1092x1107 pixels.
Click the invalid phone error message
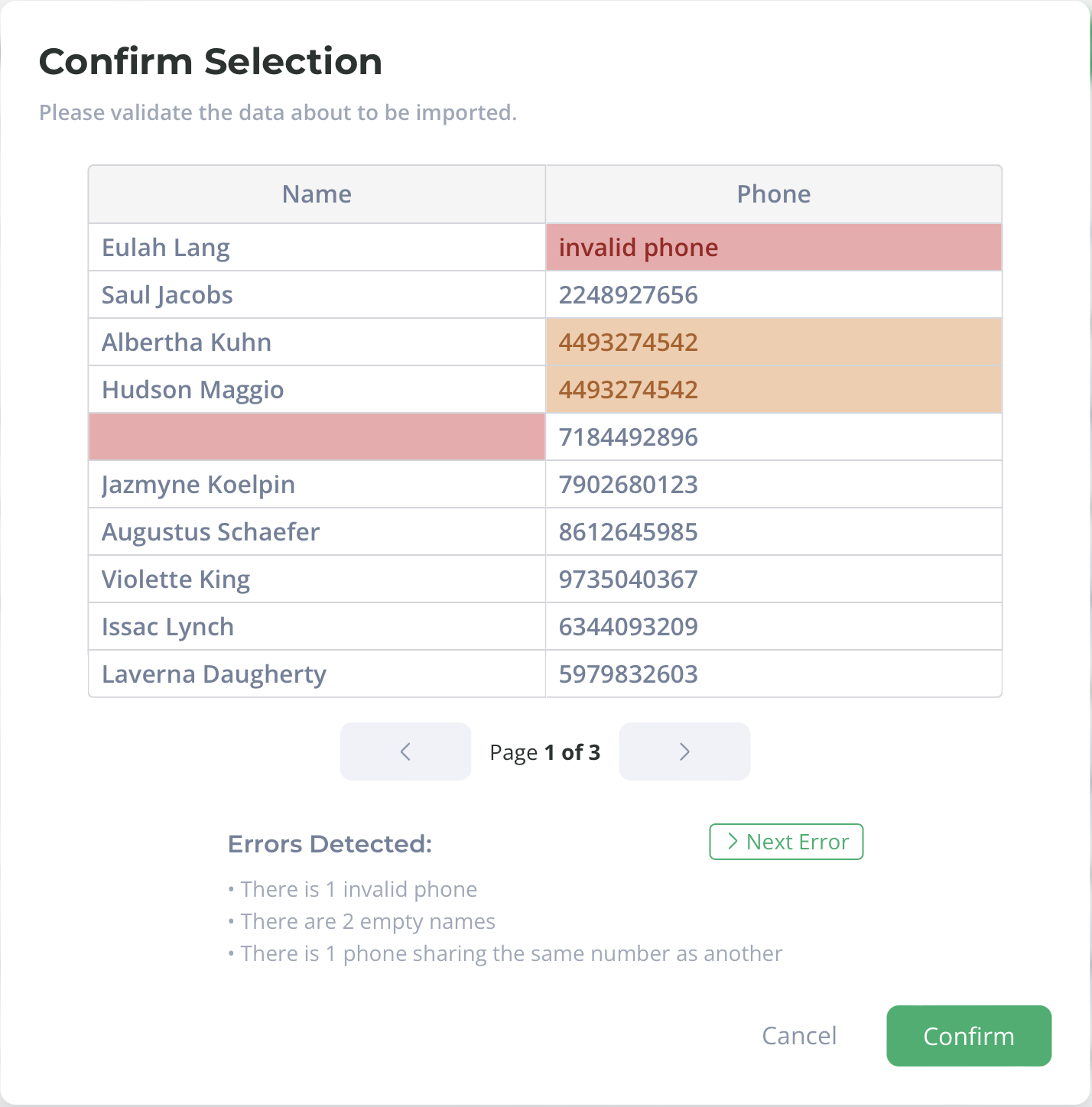tap(359, 889)
